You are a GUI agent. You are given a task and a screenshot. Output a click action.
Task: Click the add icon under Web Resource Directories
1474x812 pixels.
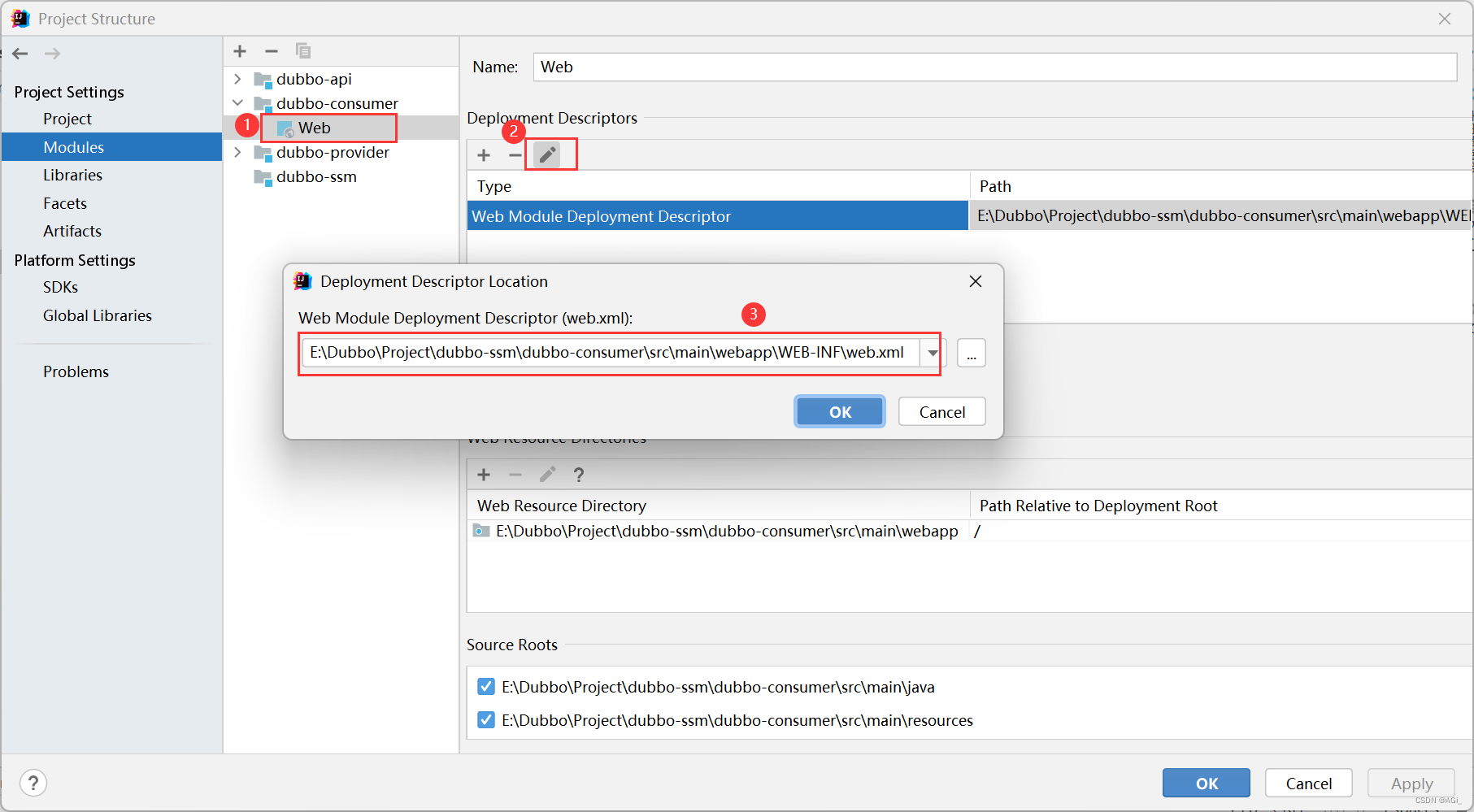(484, 474)
